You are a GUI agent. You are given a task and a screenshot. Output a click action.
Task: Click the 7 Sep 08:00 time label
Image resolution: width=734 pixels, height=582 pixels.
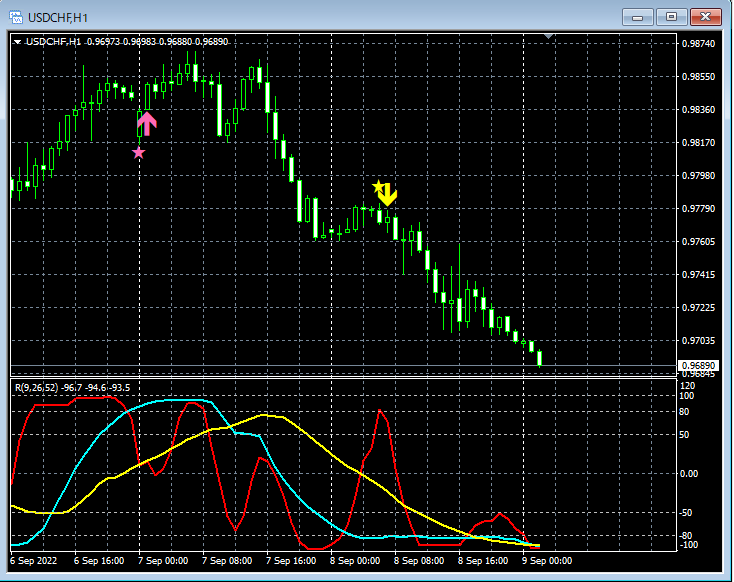point(227,561)
